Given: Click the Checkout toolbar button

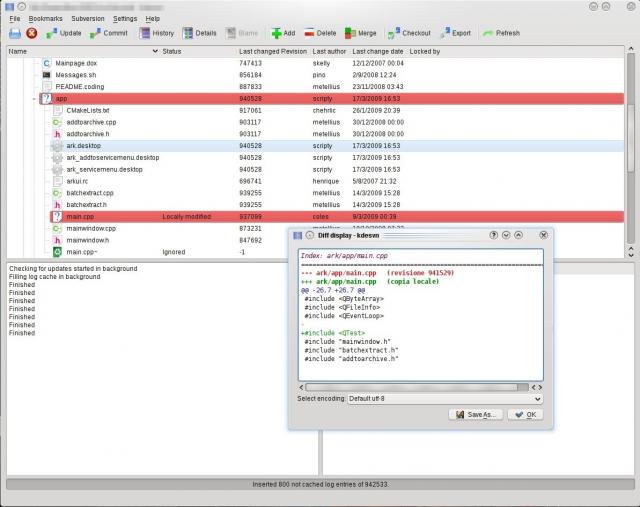Looking at the screenshot, I should click(x=409, y=33).
